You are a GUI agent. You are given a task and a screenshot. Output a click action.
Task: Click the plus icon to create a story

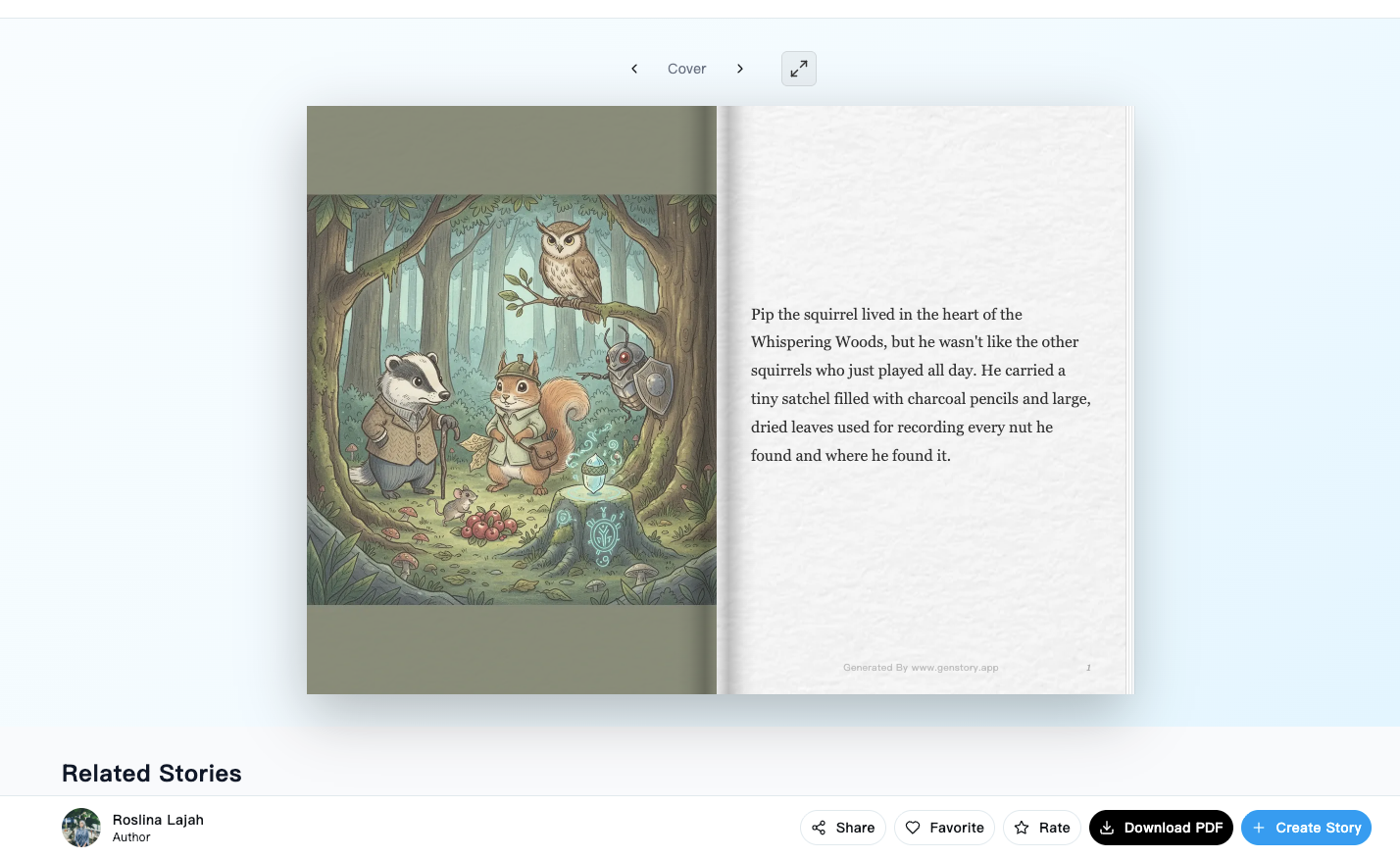point(1259,828)
